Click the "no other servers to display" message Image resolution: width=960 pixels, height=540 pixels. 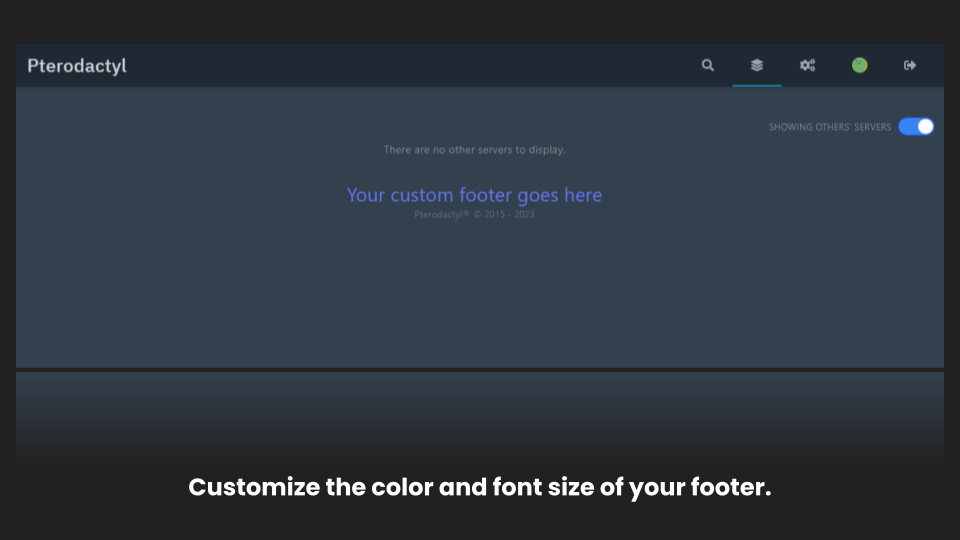point(474,150)
